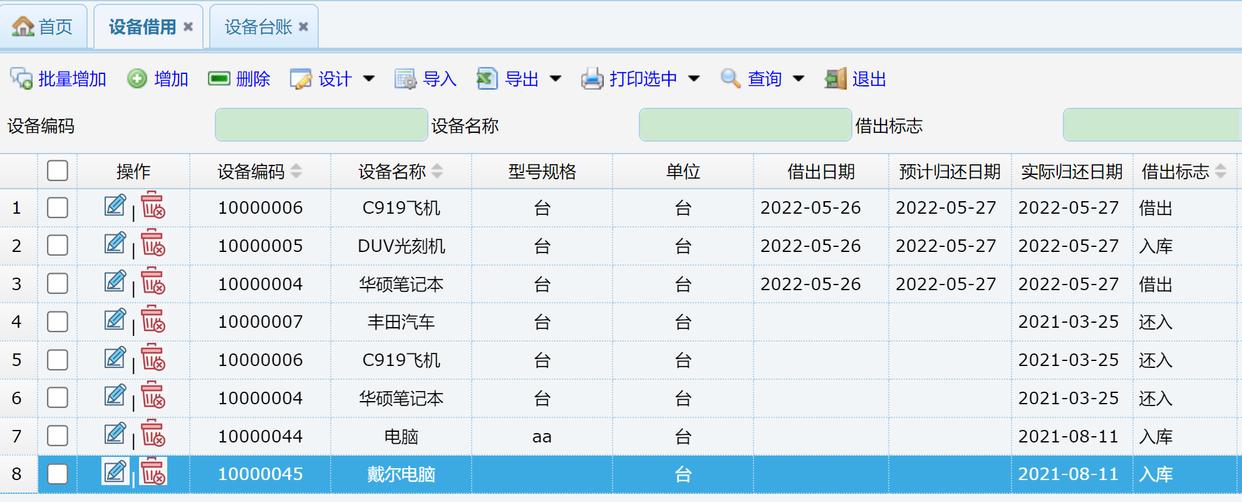Click the 删除 delete toolbar icon
The width and height of the screenshot is (1242, 502).
(x=219, y=79)
